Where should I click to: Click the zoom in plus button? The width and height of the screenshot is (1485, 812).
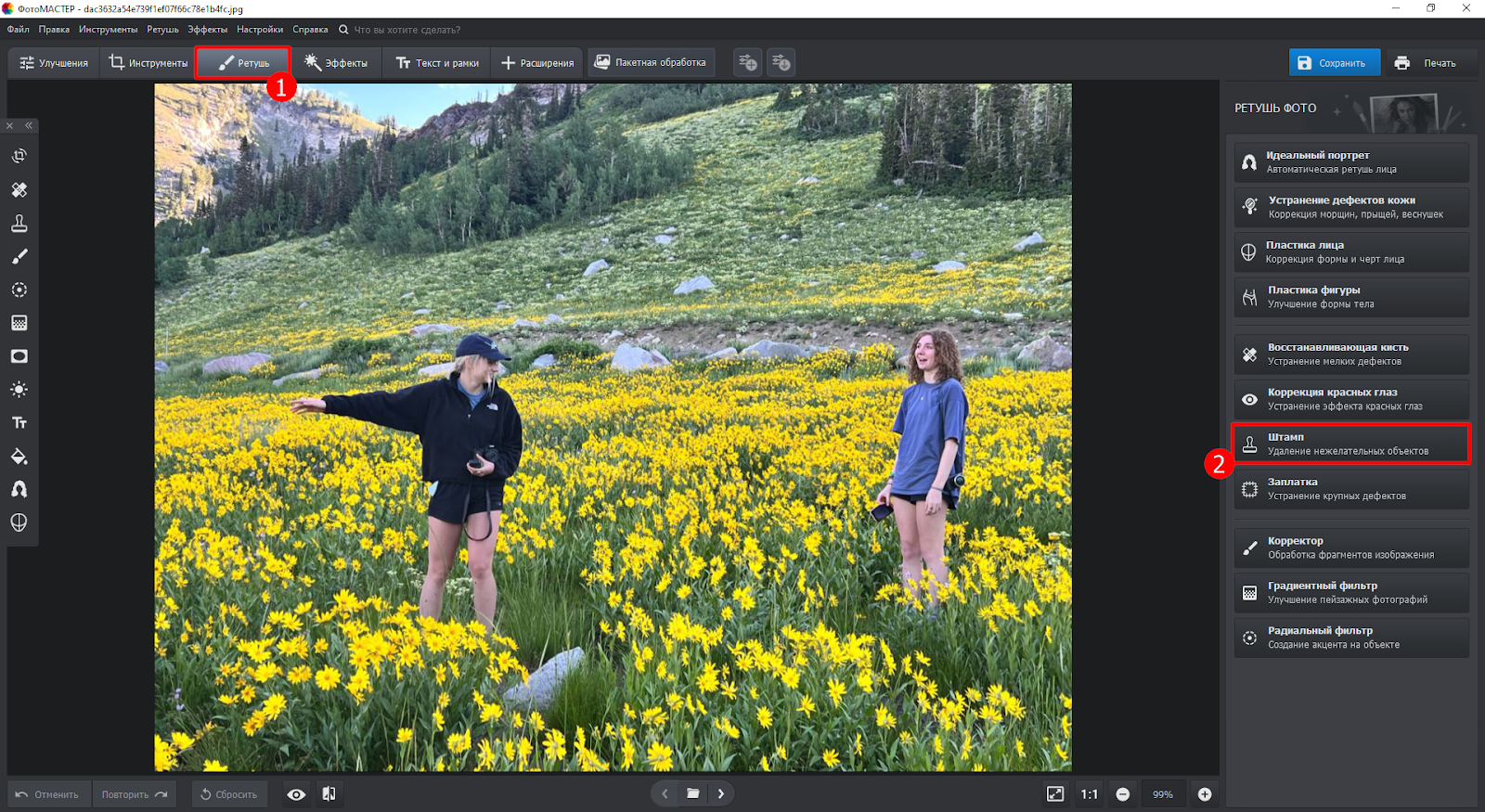[1205, 794]
